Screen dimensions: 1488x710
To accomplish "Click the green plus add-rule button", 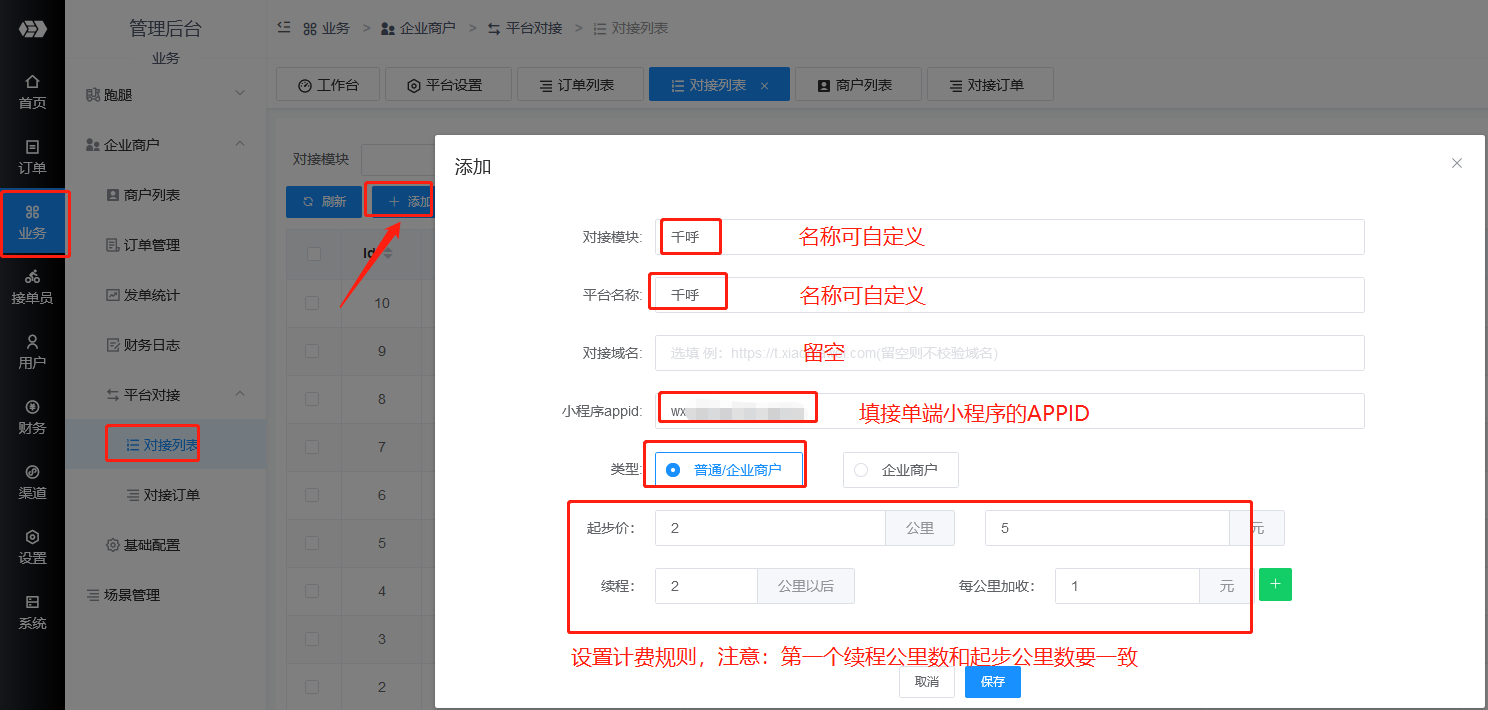I will pyautogui.click(x=1275, y=585).
